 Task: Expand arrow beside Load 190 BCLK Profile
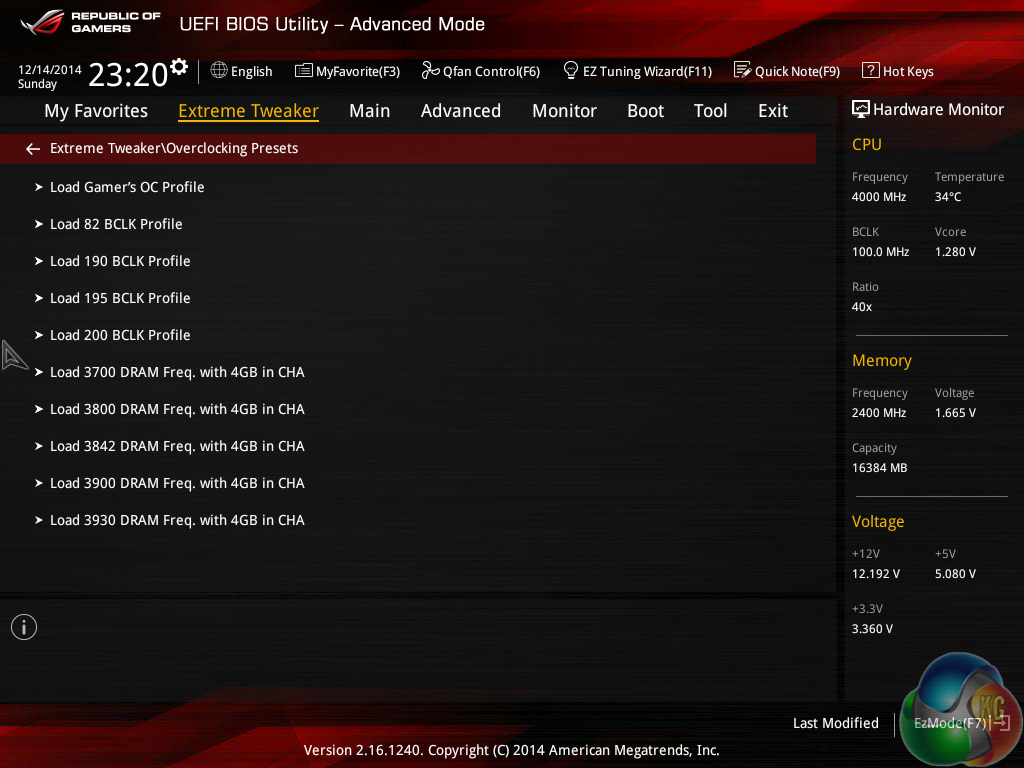point(39,261)
